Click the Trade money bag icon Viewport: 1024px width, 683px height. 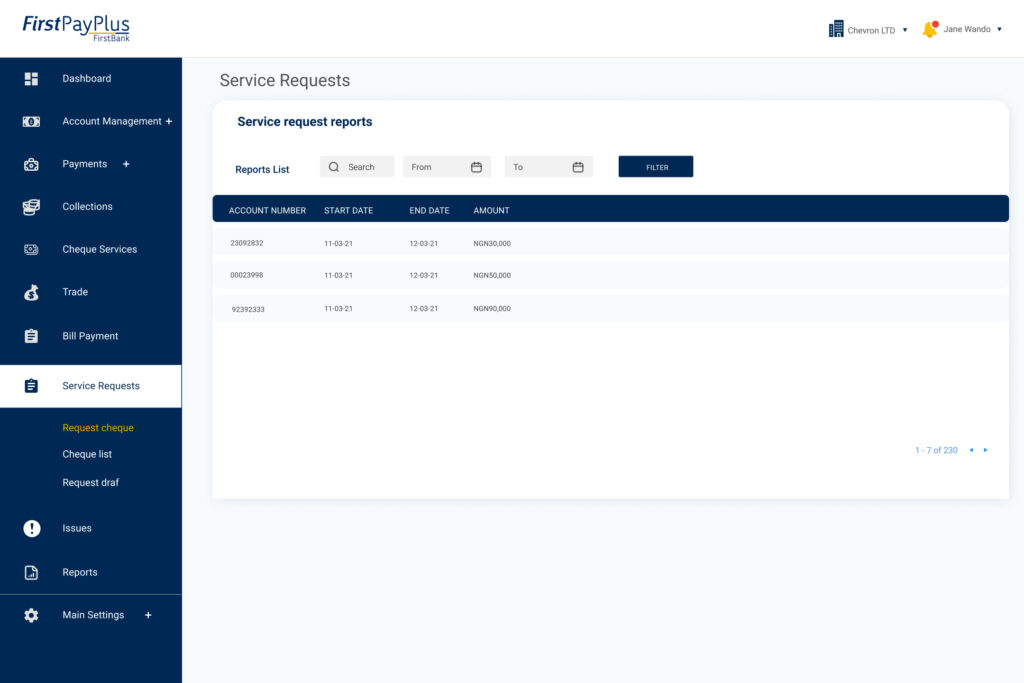coord(31,293)
